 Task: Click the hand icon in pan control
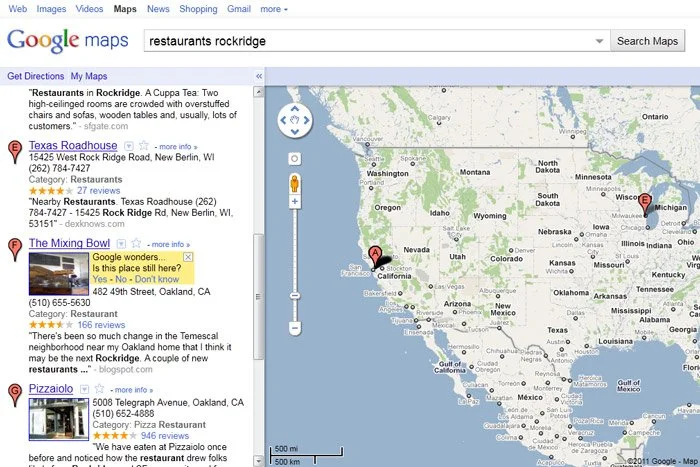click(295, 120)
